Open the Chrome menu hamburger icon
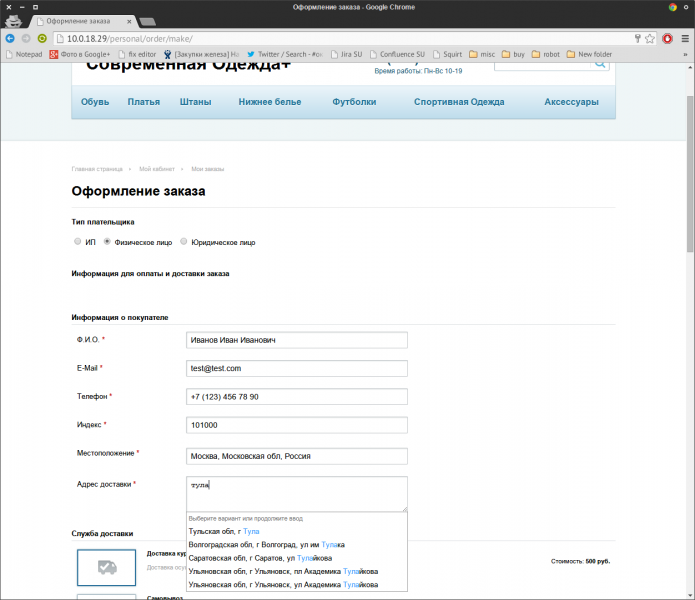Screen dimensions: 695x600 tap(683, 38)
